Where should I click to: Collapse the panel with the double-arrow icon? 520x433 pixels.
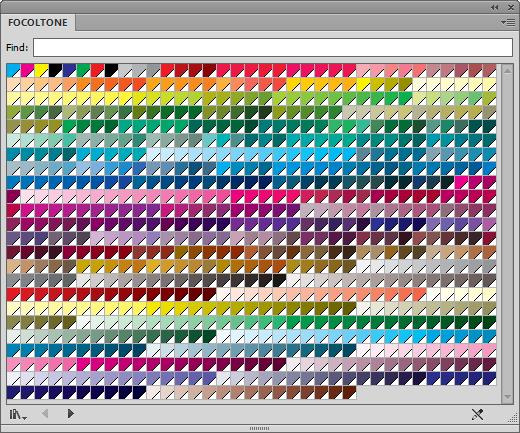coord(495,7)
